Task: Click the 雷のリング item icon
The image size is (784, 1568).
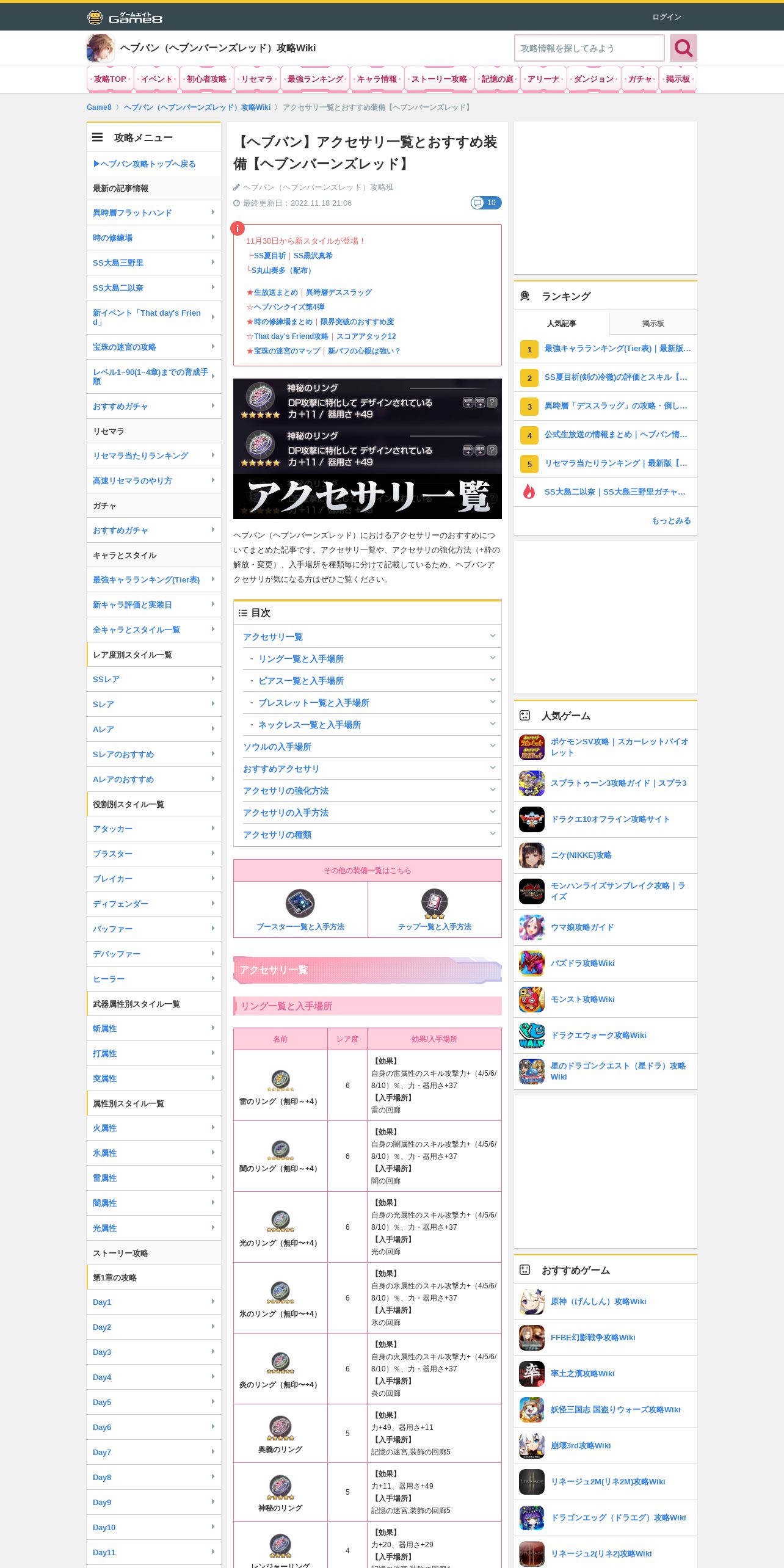Action: [x=280, y=1080]
